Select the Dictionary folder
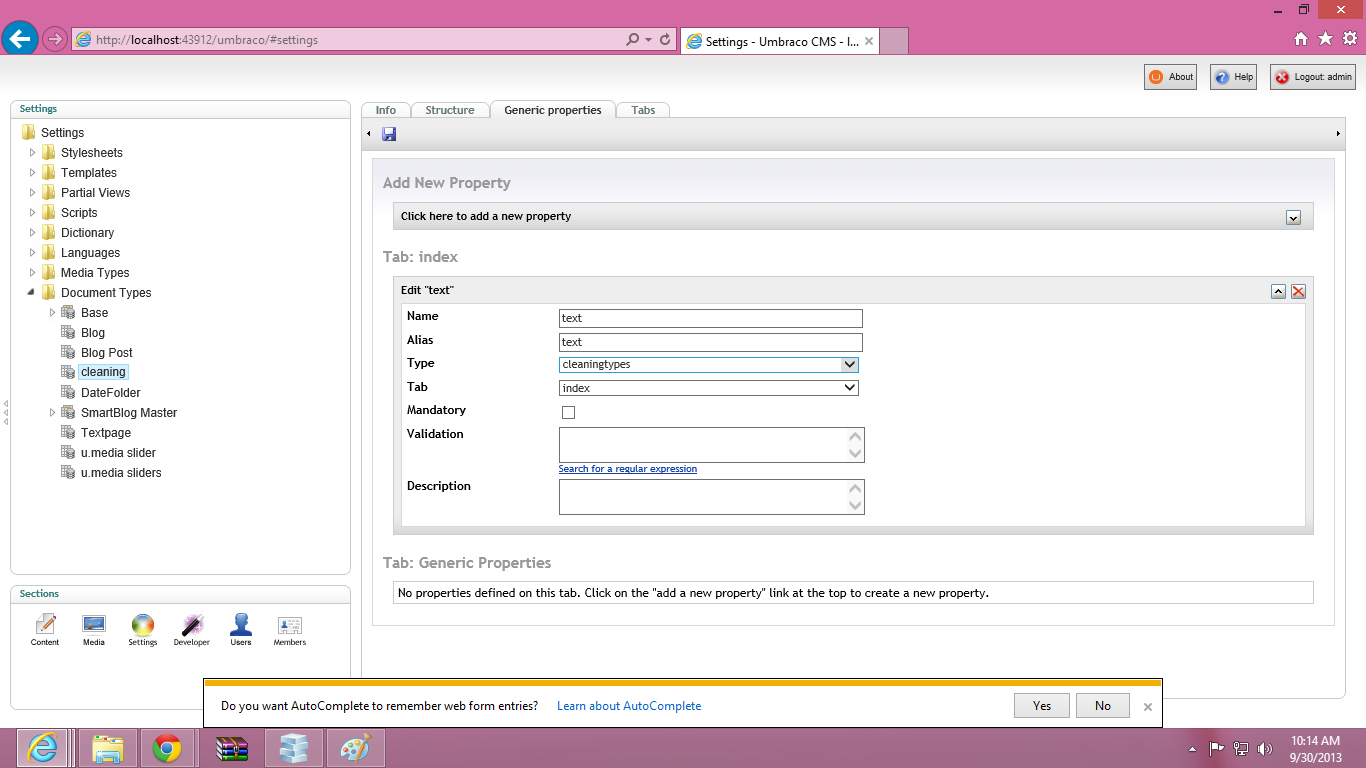 (87, 233)
